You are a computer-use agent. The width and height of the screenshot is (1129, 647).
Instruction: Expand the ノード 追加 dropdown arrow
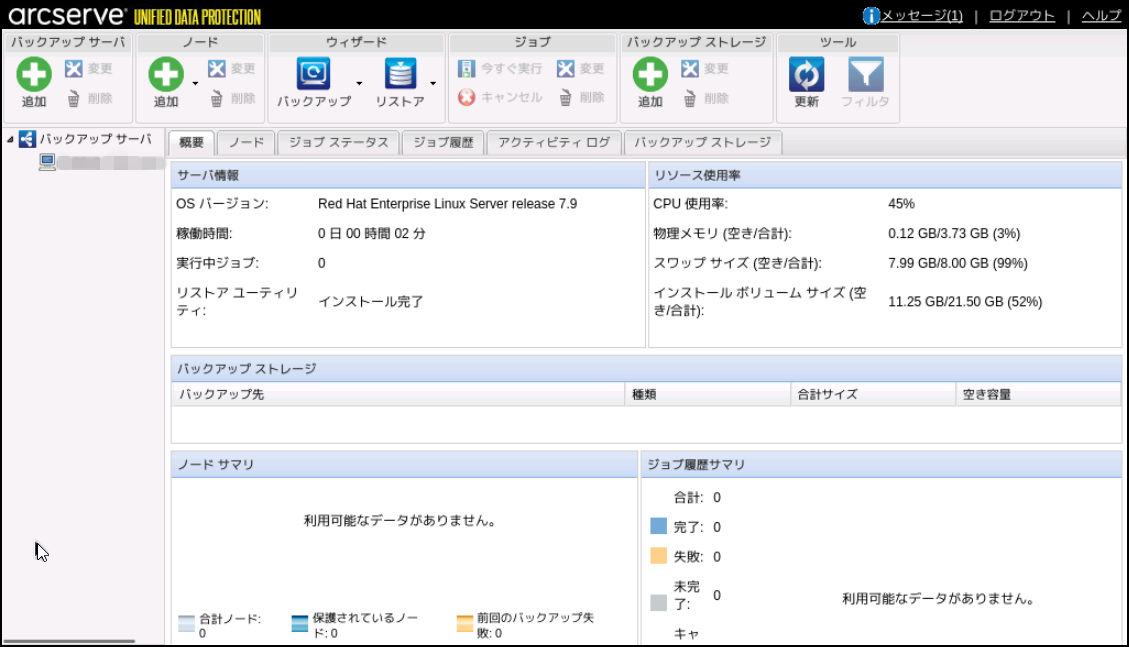(x=196, y=83)
